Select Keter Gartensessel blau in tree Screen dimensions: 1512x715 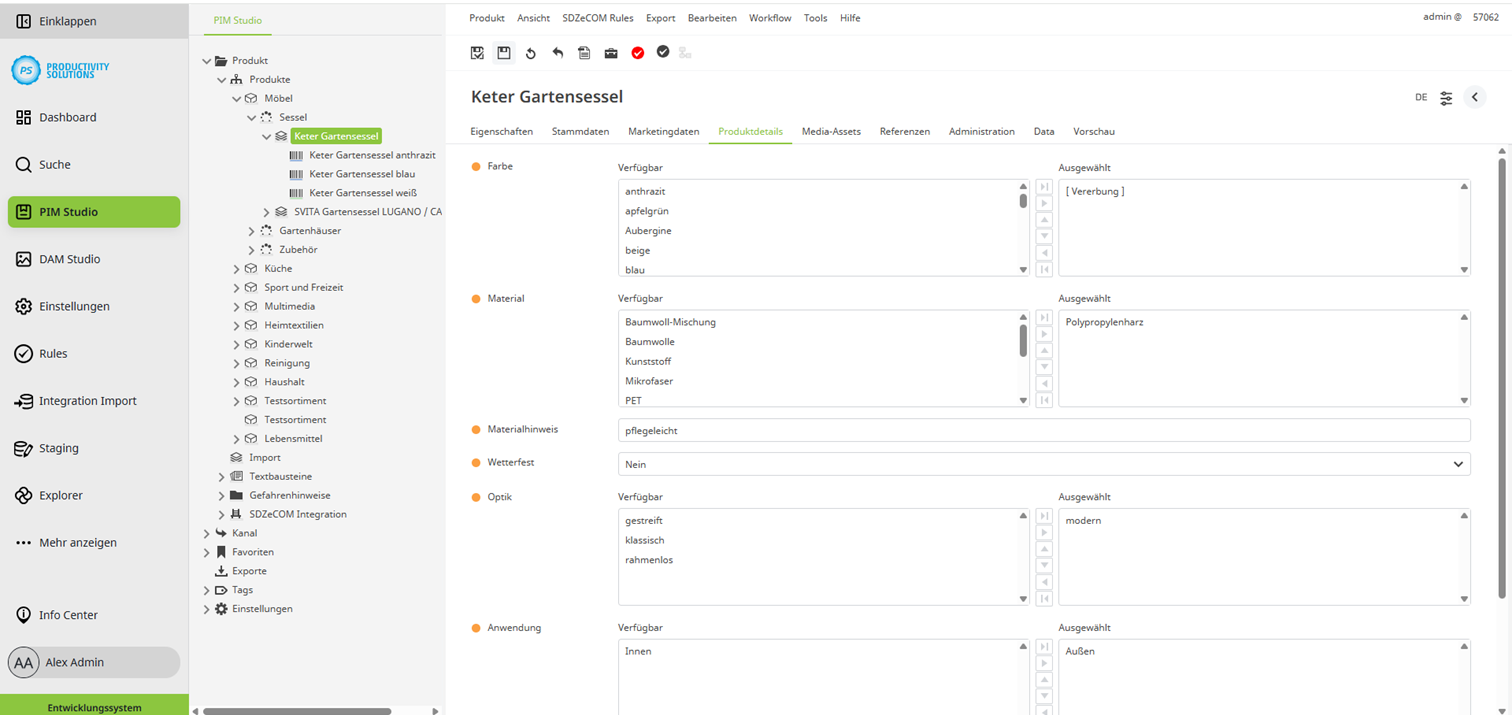361,174
